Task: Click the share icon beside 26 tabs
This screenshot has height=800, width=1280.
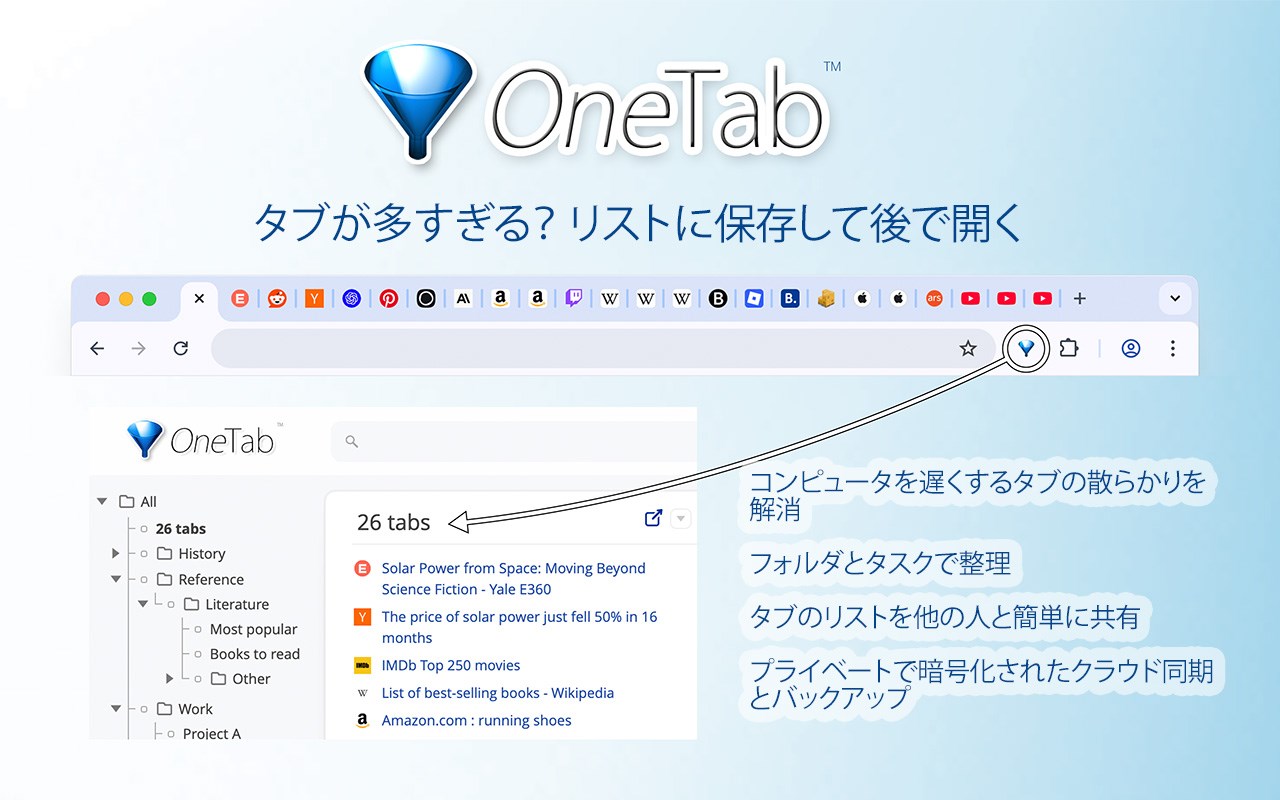Action: 653,518
